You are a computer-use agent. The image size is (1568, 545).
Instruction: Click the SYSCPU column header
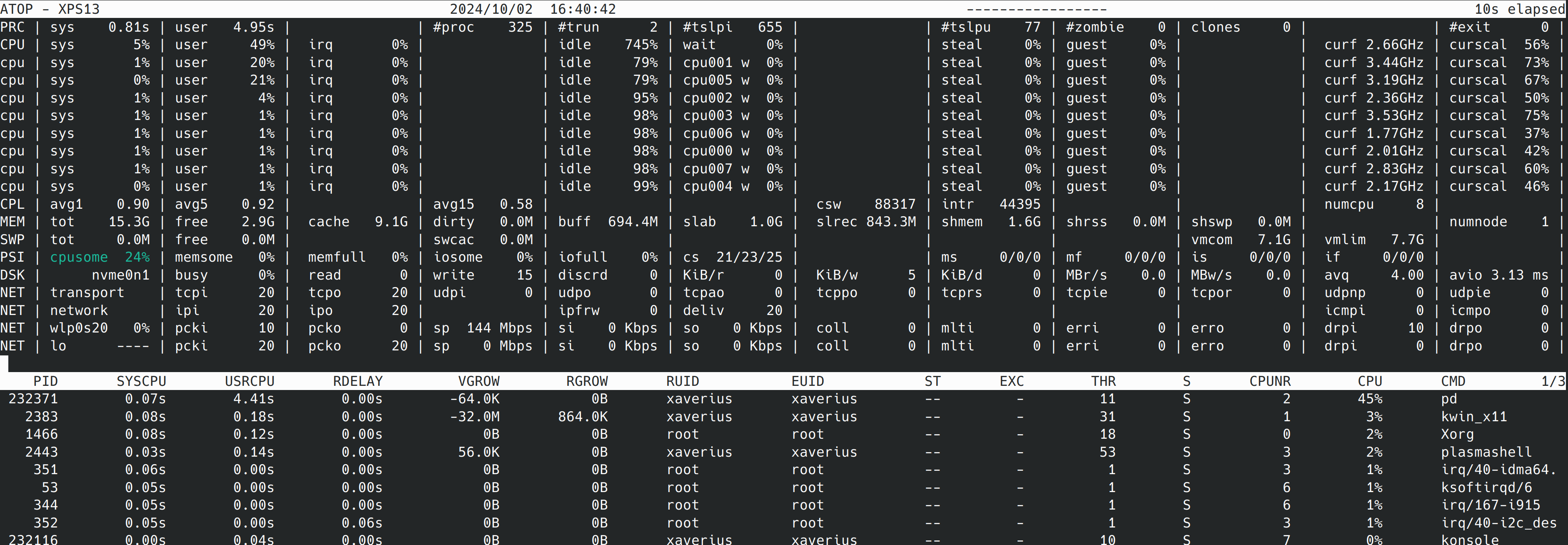141,381
